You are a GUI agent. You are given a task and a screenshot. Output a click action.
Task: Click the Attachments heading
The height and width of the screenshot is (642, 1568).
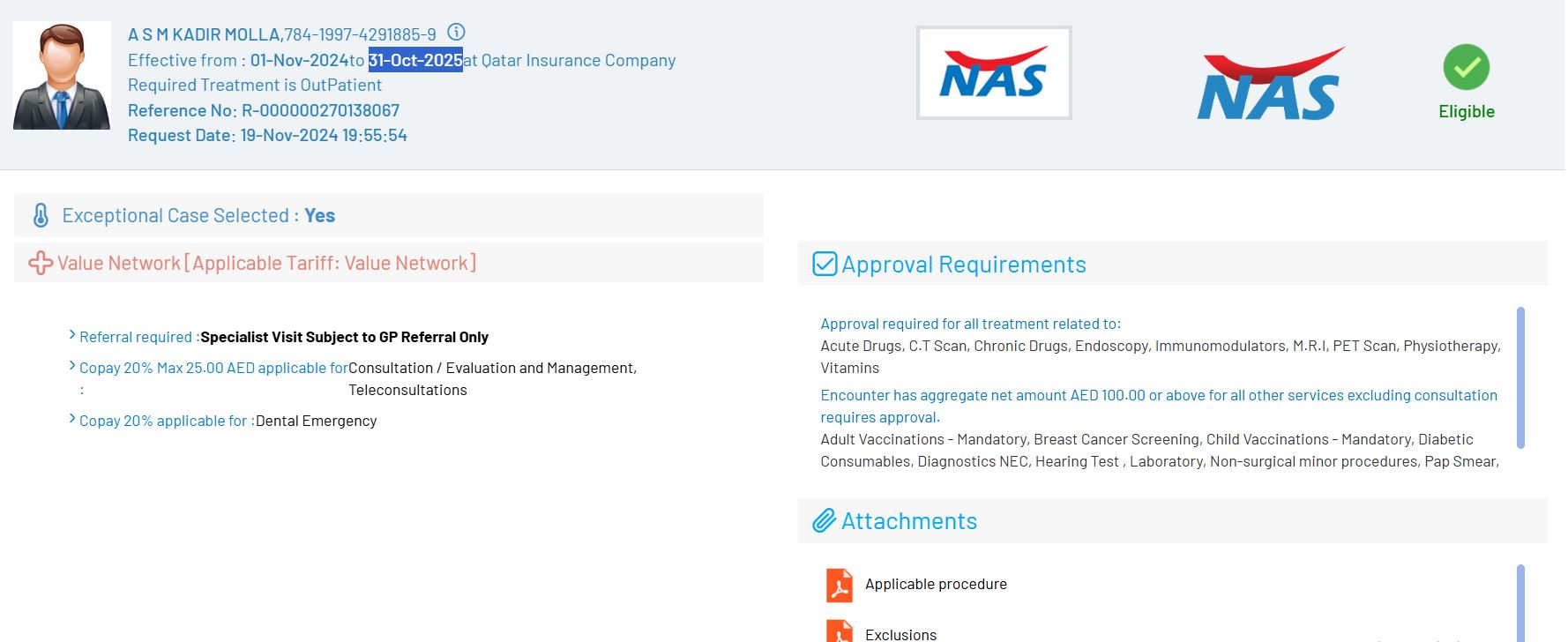point(909,521)
